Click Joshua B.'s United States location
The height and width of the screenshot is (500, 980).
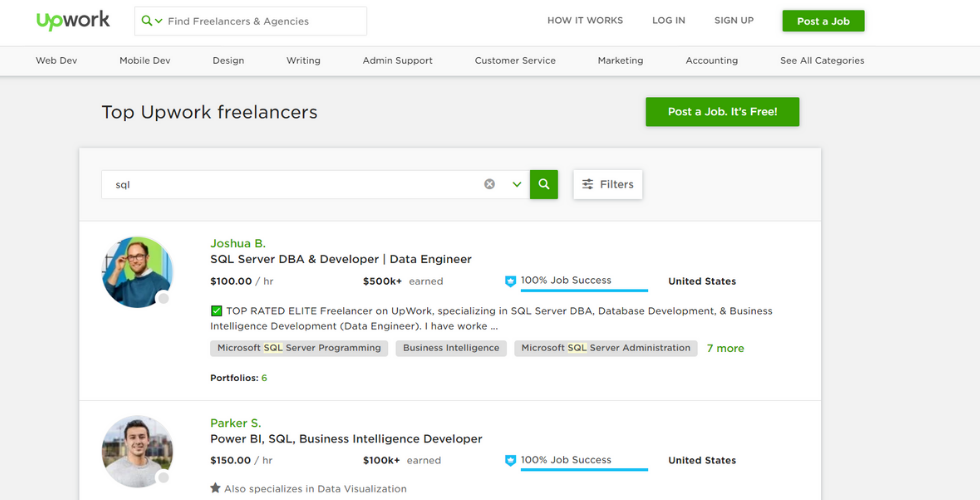point(702,281)
